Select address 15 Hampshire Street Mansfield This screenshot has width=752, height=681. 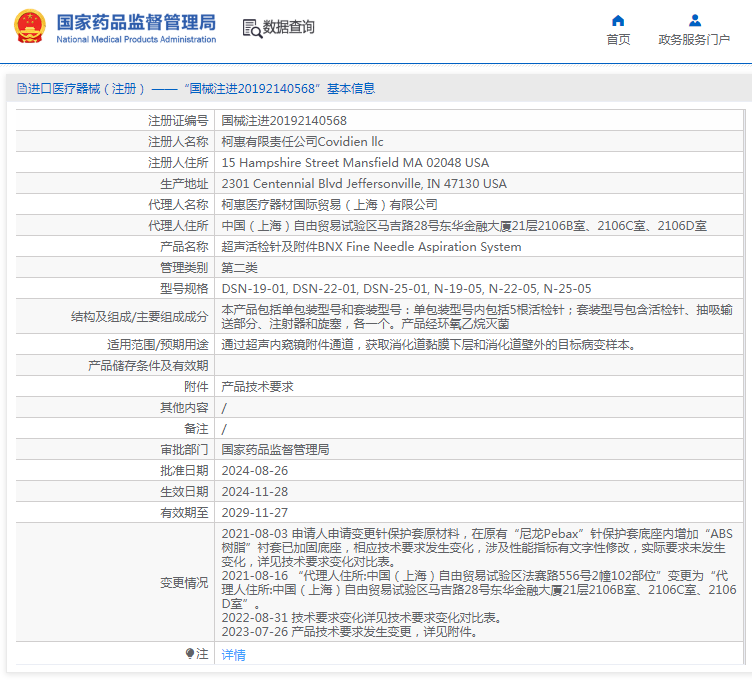(x=355, y=163)
